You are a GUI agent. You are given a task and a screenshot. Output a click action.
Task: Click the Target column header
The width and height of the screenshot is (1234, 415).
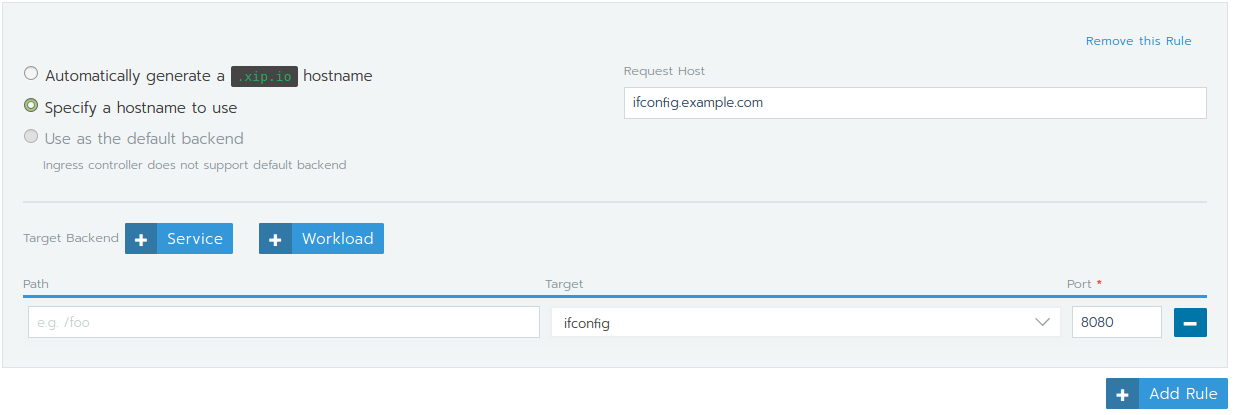pyautogui.click(x=564, y=284)
